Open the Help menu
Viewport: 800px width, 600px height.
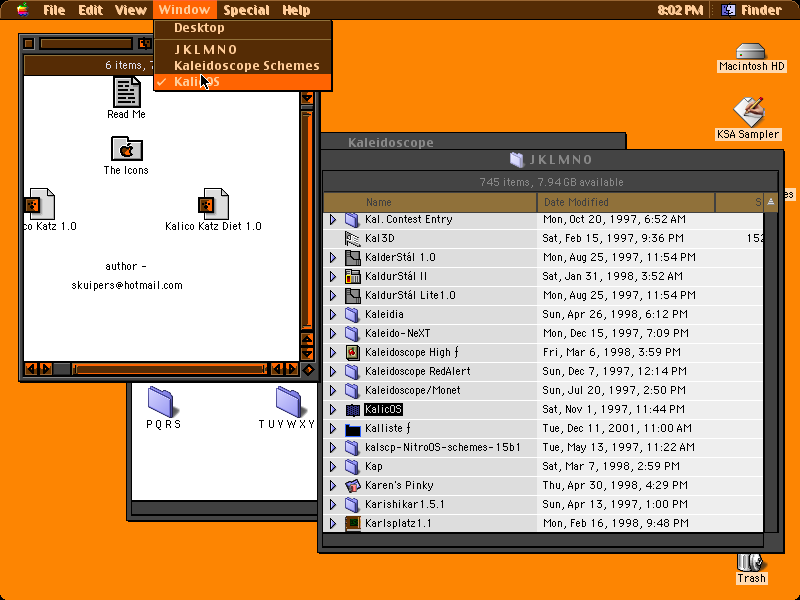pos(296,10)
